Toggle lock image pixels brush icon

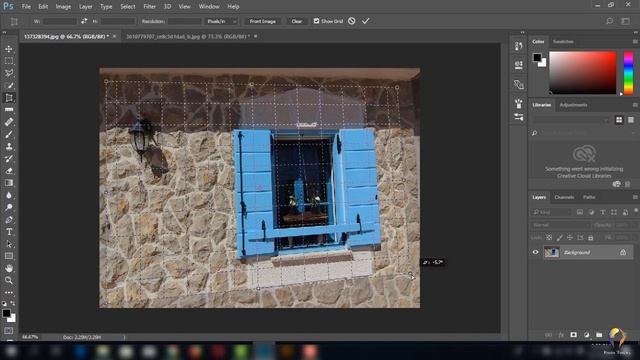click(560, 237)
